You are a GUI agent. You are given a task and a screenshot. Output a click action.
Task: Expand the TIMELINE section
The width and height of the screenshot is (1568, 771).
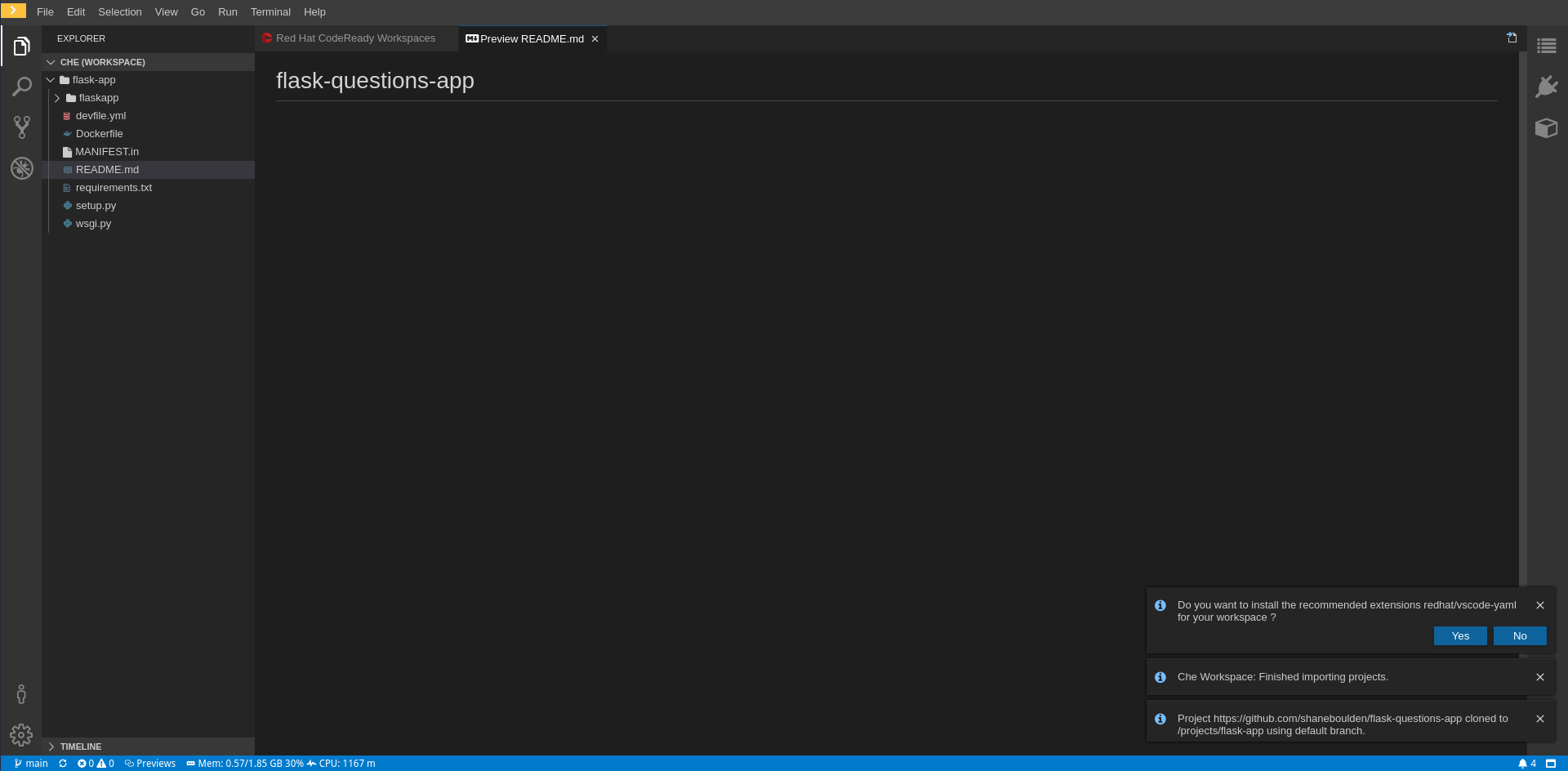point(80,746)
